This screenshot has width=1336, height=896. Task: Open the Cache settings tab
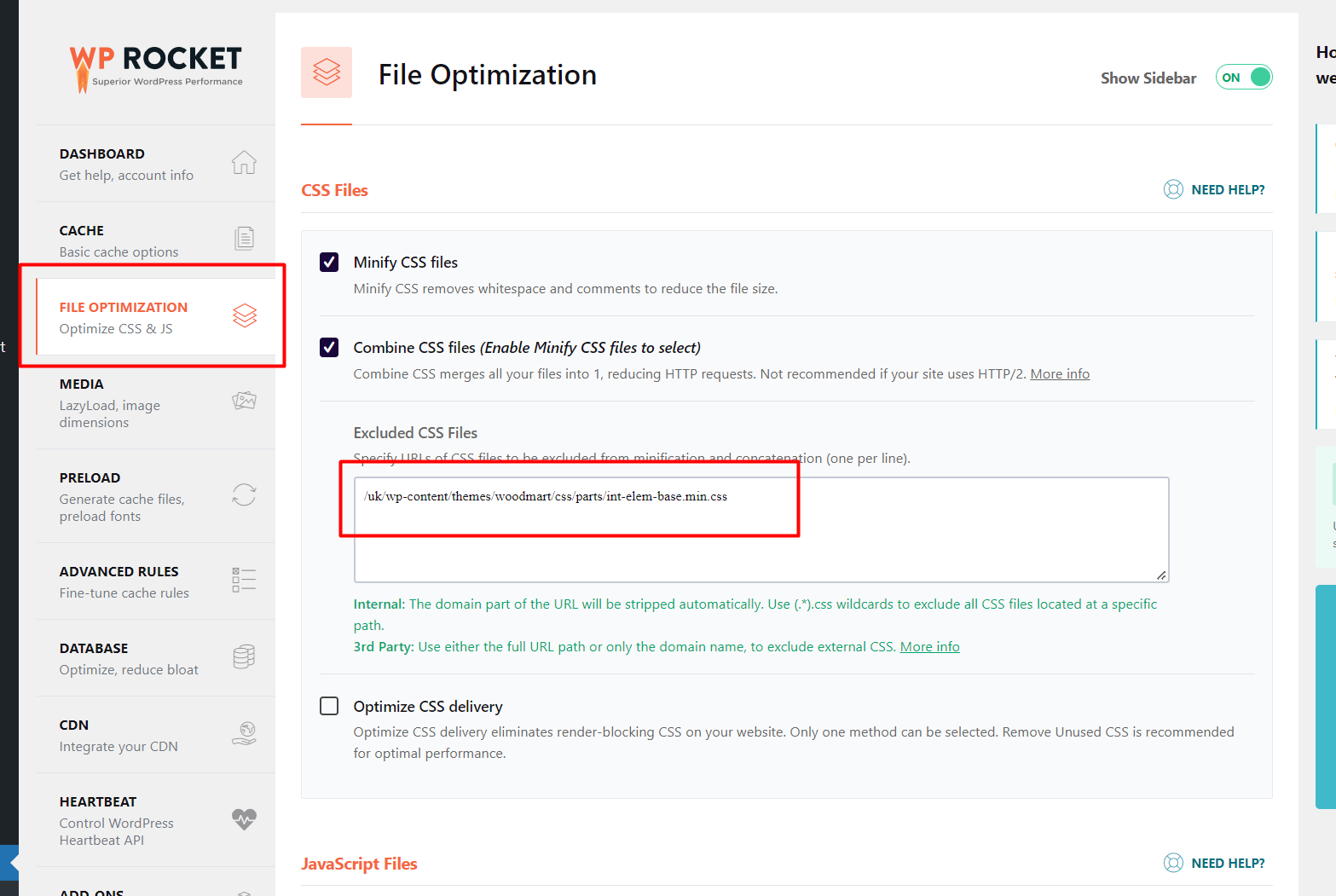pos(155,240)
